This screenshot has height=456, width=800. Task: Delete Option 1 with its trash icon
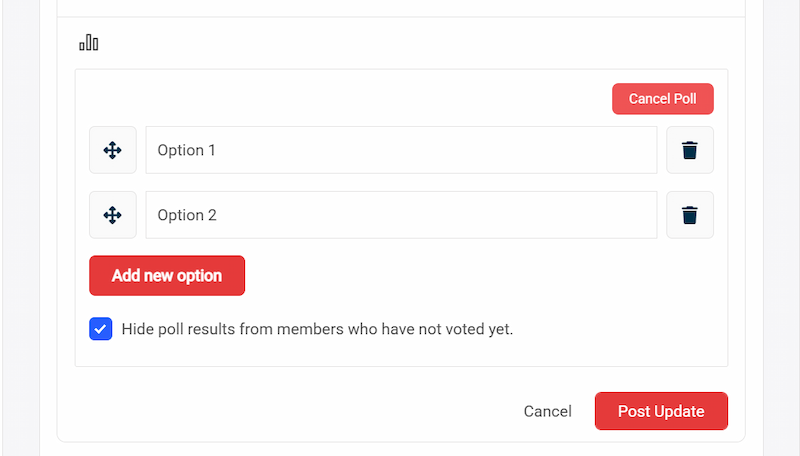tap(690, 150)
